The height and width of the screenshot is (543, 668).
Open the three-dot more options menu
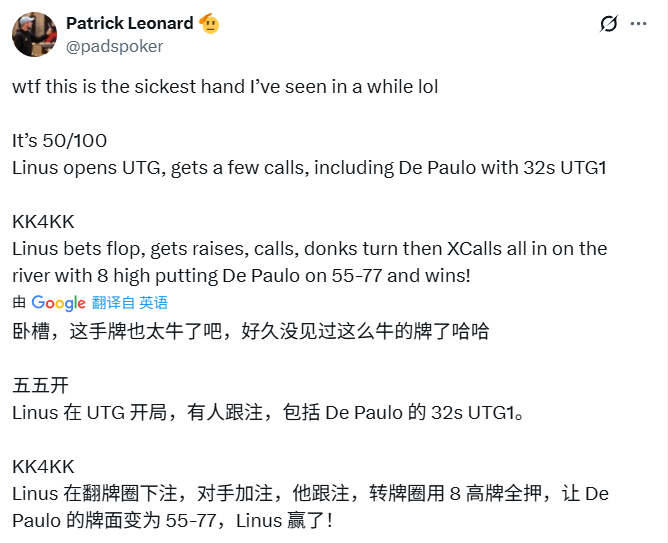click(x=637, y=23)
